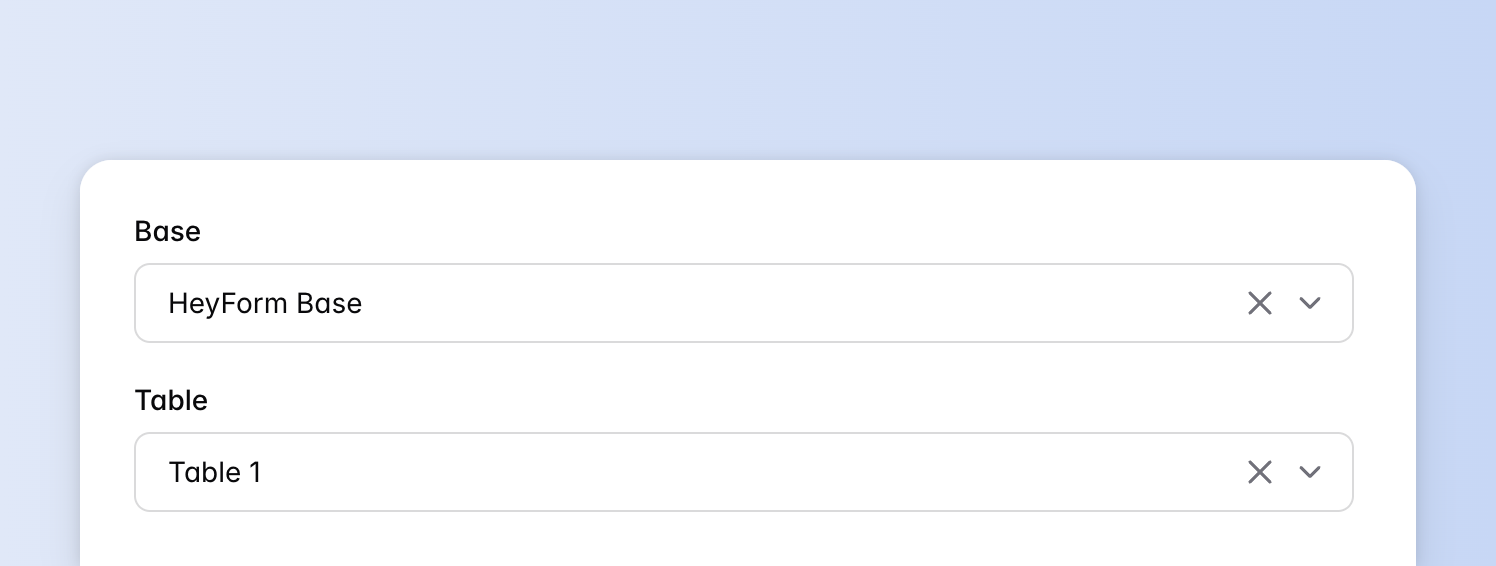Expand the Base dropdown chevron
This screenshot has height=566, width=1496.
1310,303
